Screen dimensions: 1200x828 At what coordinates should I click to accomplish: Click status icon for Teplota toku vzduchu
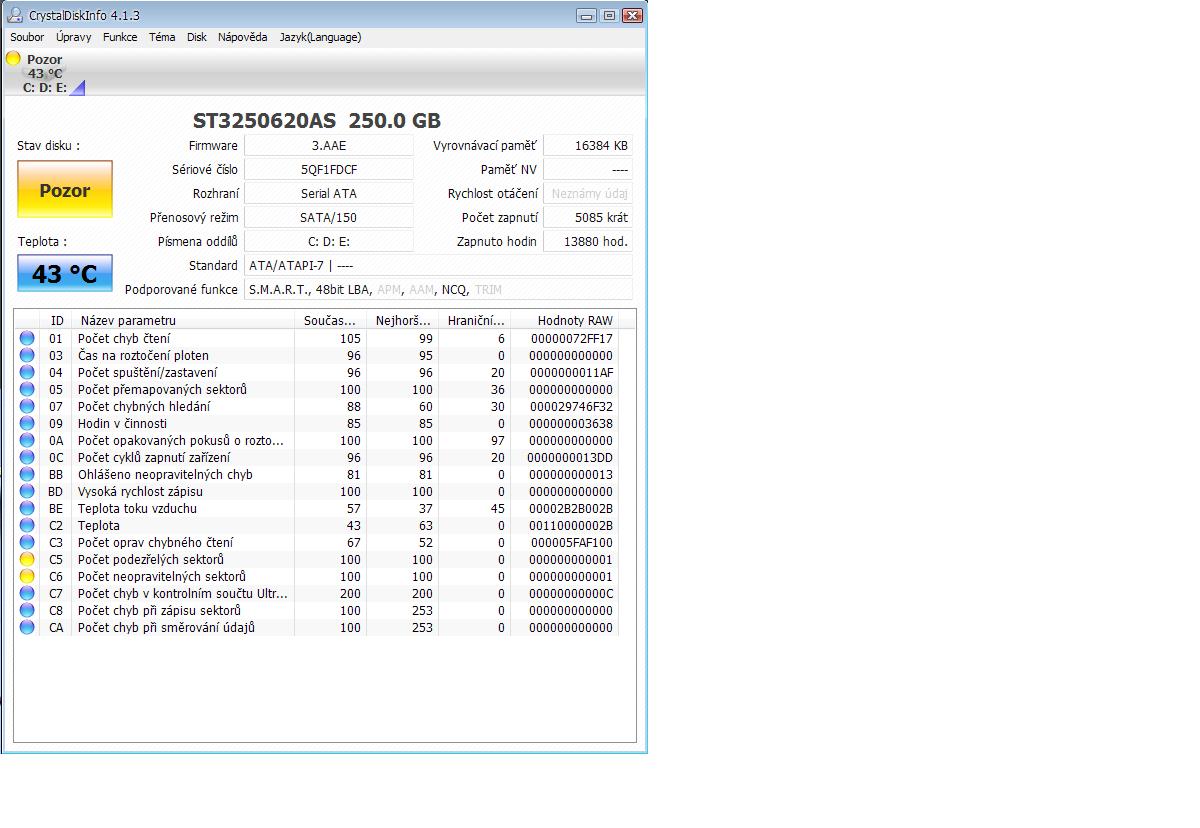27,509
